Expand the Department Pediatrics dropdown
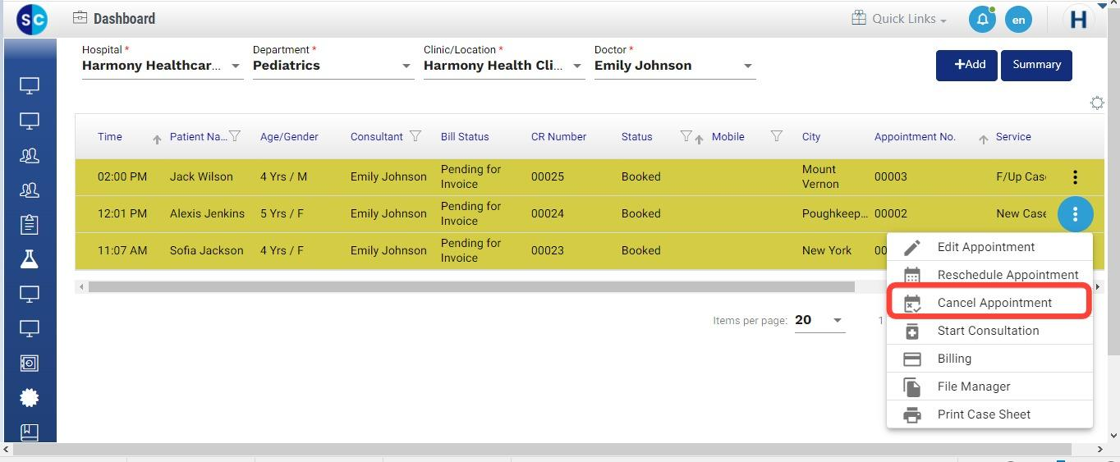This screenshot has width=1120, height=462. coord(406,66)
